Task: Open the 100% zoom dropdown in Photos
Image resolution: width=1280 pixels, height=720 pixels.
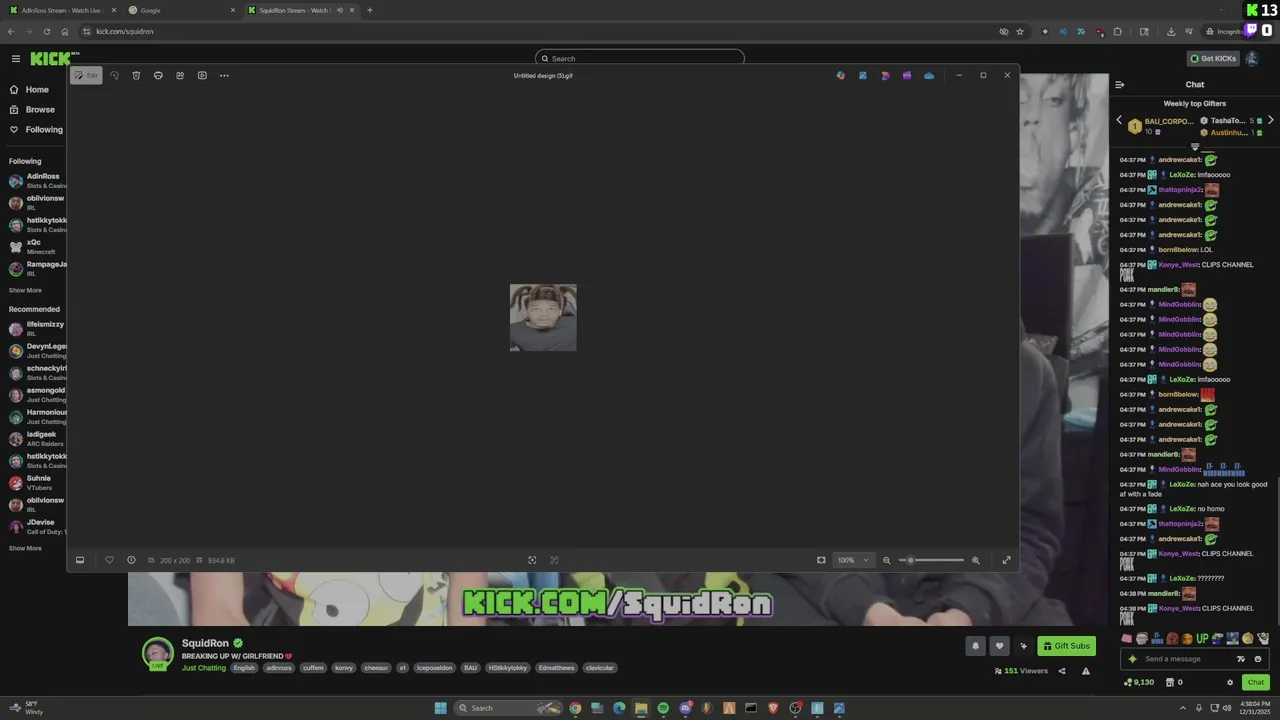Action: tap(853, 560)
